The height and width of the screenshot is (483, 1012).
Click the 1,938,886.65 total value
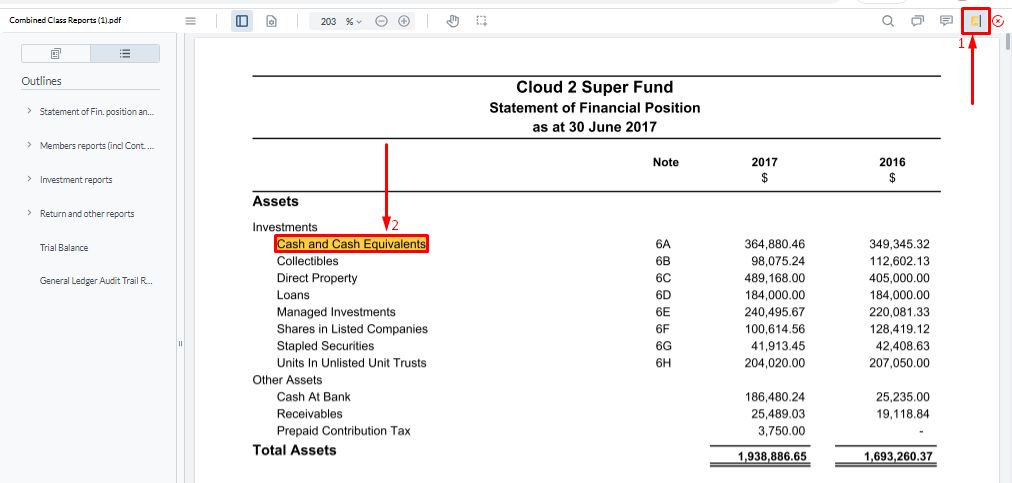pyautogui.click(x=772, y=457)
